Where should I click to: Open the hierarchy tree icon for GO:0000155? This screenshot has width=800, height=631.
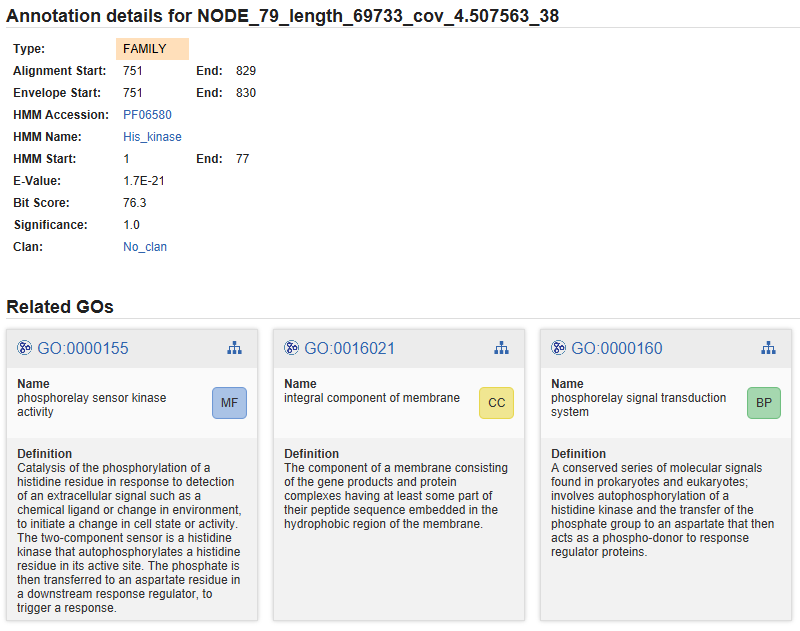click(x=235, y=348)
